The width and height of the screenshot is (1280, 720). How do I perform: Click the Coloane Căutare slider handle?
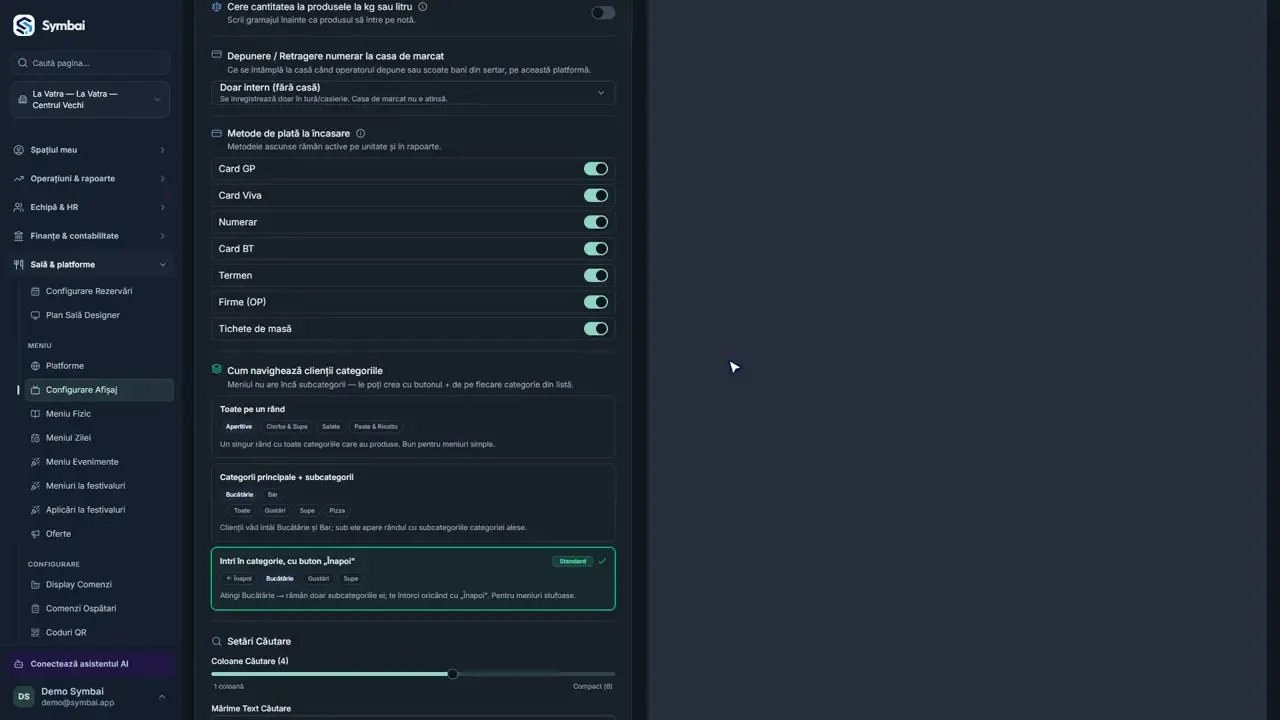pos(452,674)
